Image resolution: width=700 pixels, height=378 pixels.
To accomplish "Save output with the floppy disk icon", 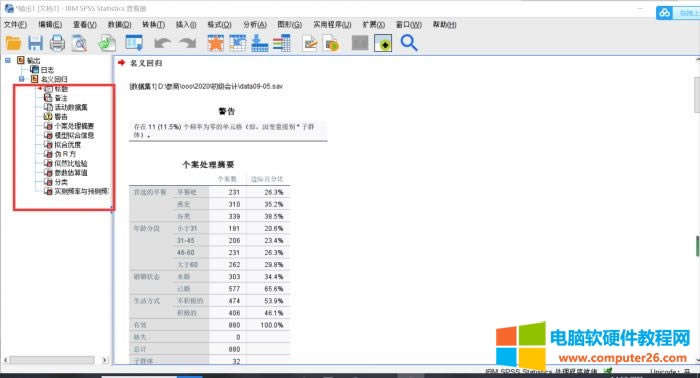I will point(35,43).
